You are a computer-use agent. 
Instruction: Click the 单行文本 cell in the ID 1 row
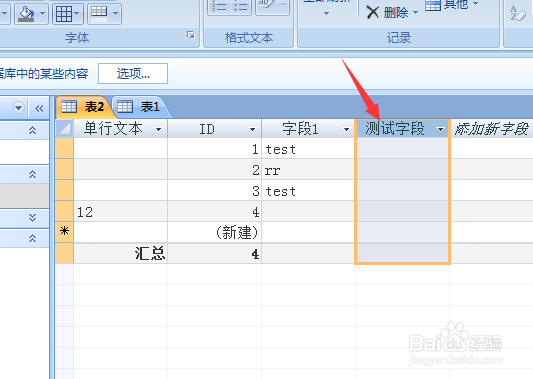tap(120, 148)
